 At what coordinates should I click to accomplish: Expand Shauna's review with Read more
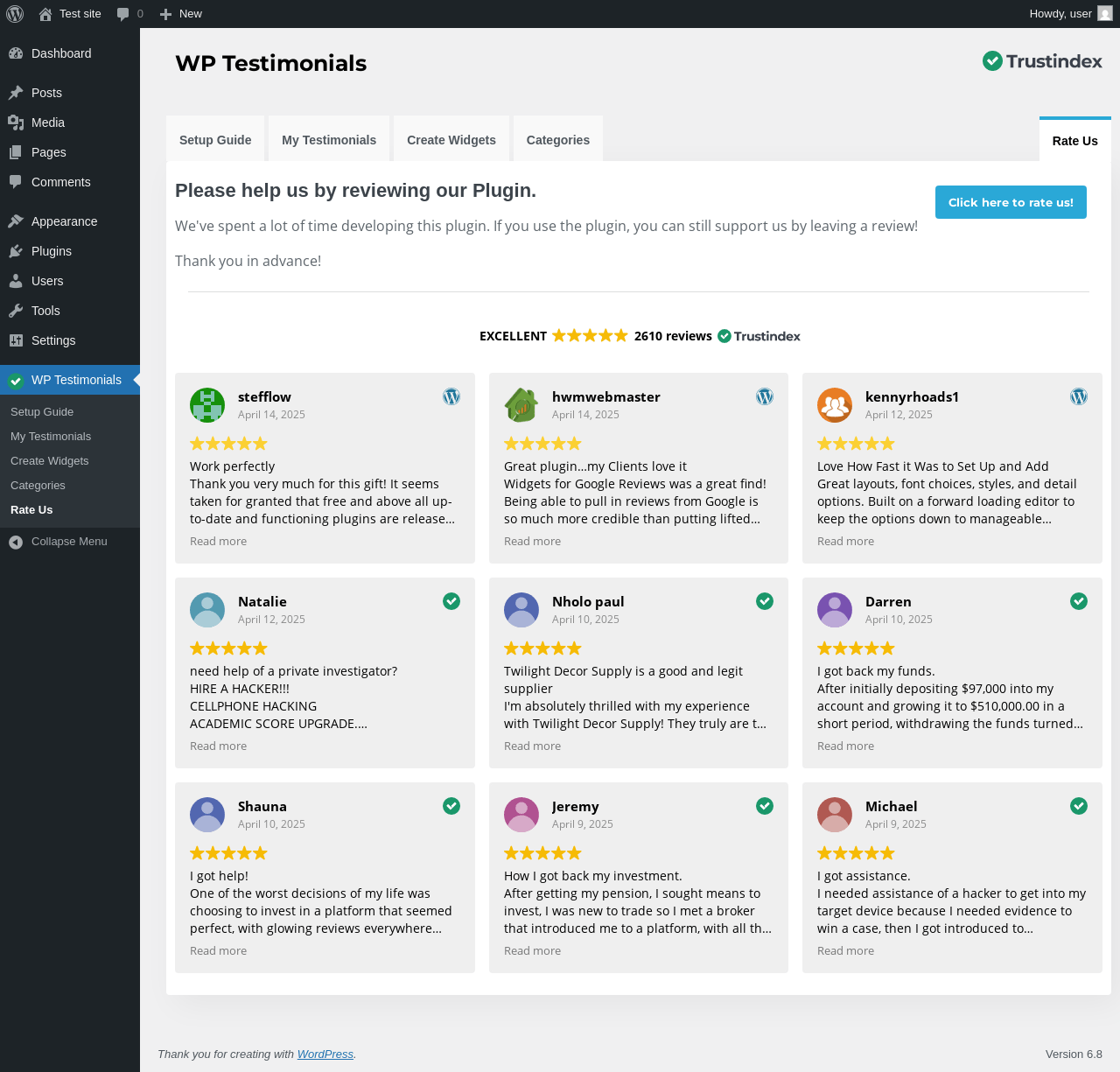218,951
